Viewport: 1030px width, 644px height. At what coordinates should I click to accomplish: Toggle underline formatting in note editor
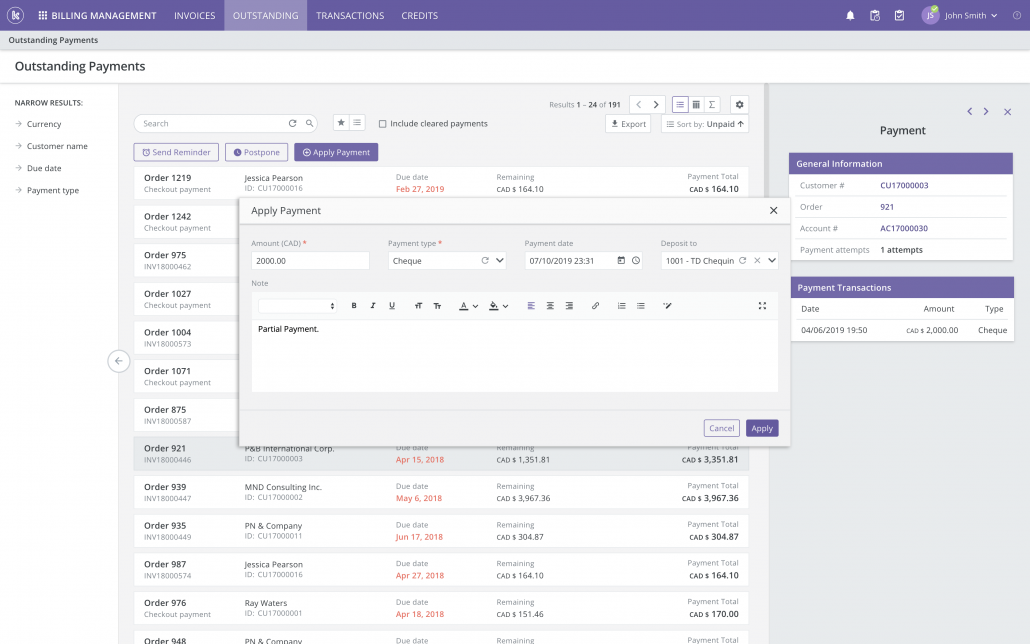click(392, 306)
